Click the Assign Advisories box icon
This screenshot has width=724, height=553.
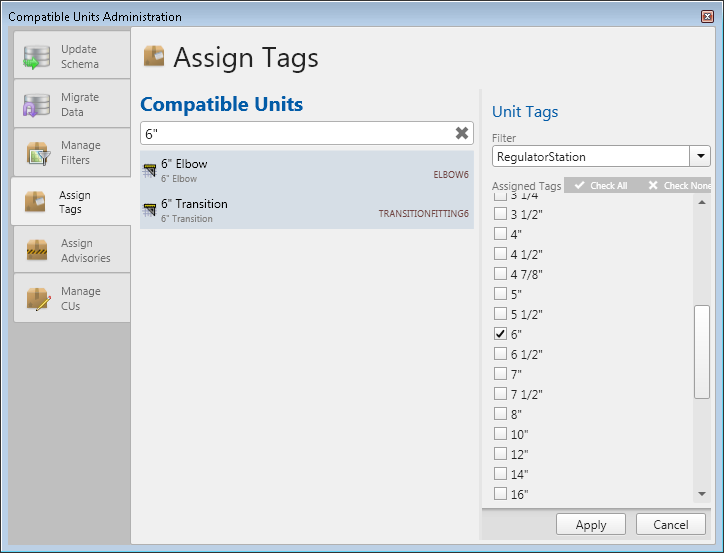[x=37, y=250]
